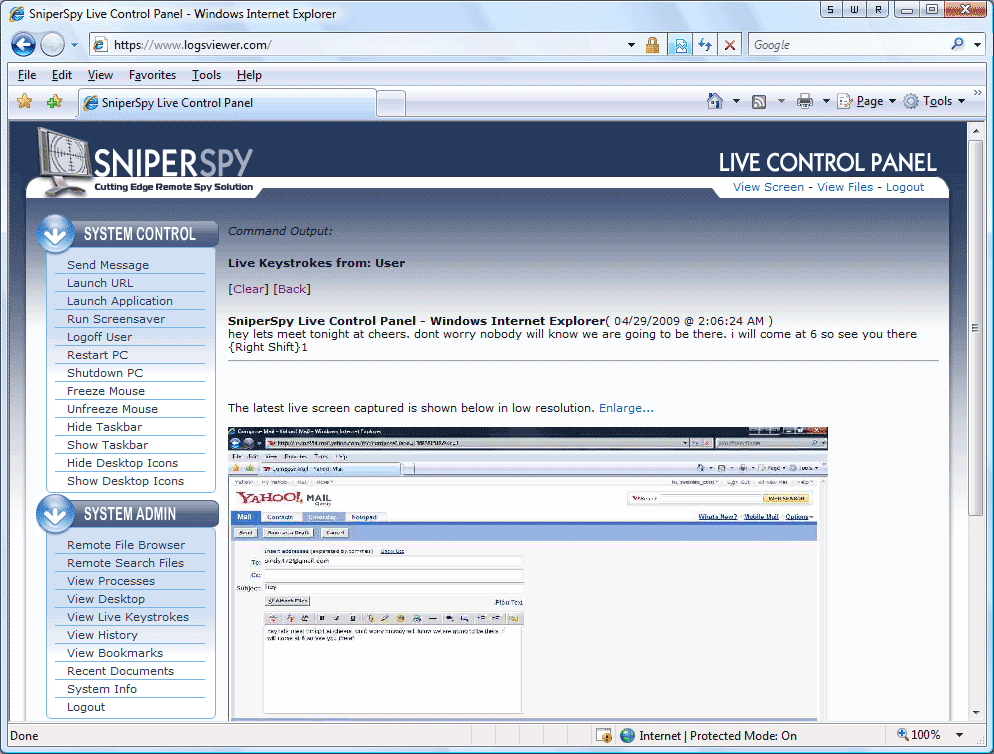Click the Favorites Center star icon
Image resolution: width=994 pixels, height=754 pixels.
[25, 102]
